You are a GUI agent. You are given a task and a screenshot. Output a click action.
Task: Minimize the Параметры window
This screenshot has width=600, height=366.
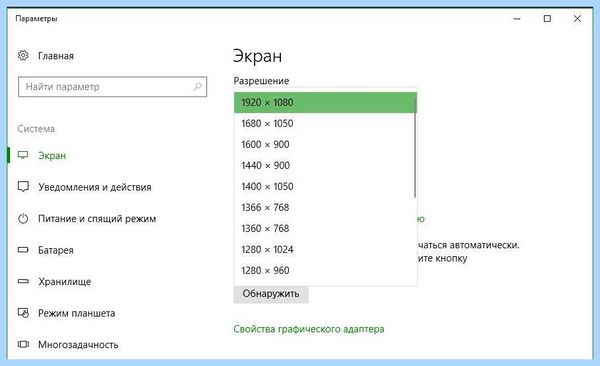pos(517,18)
